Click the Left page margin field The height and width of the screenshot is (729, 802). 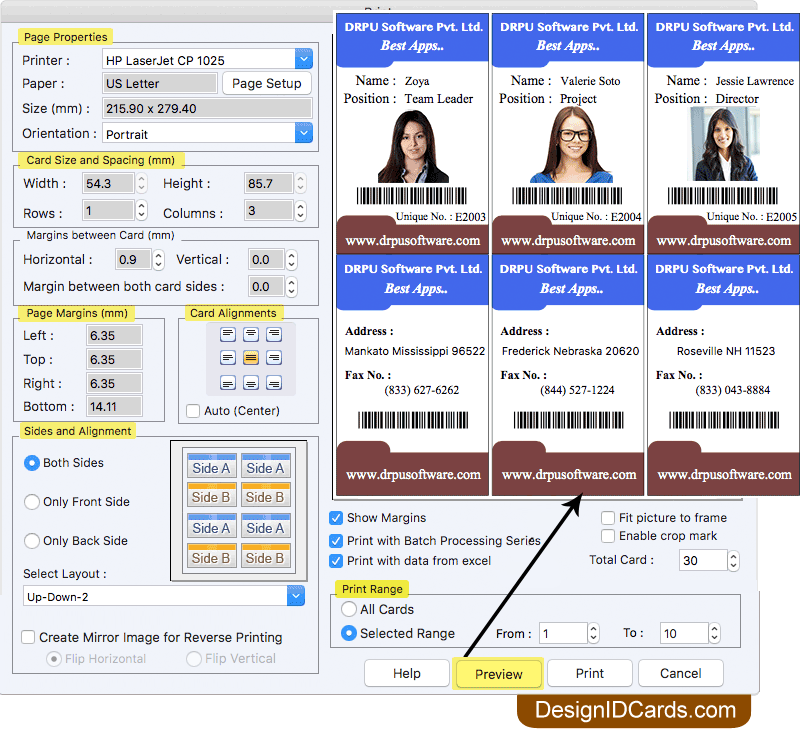[x=114, y=336]
